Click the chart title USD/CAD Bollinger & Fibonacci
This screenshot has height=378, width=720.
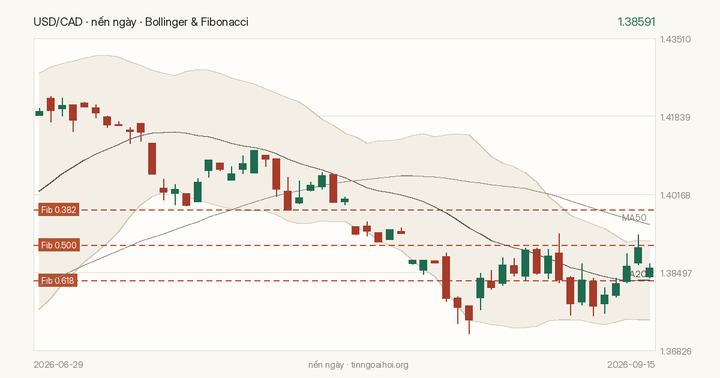[141, 22]
